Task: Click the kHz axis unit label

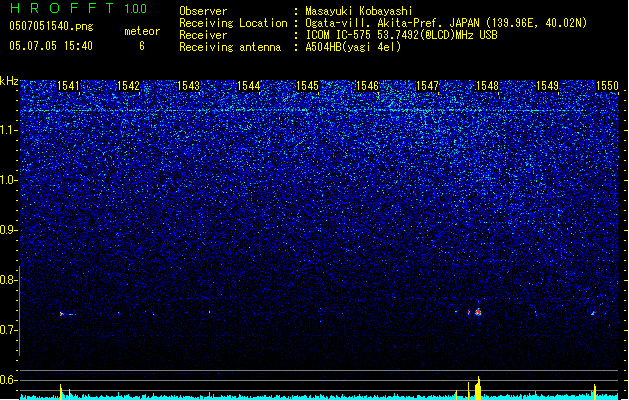Action: click(9, 81)
